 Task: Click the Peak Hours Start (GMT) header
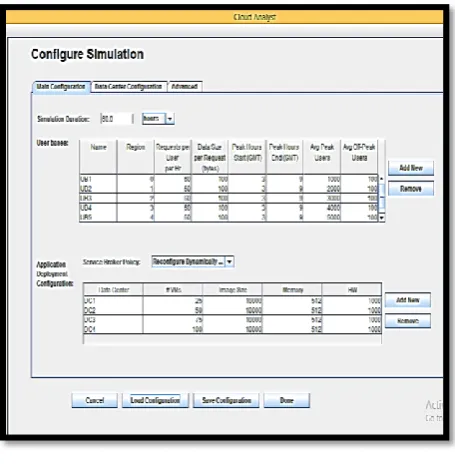pos(247,157)
